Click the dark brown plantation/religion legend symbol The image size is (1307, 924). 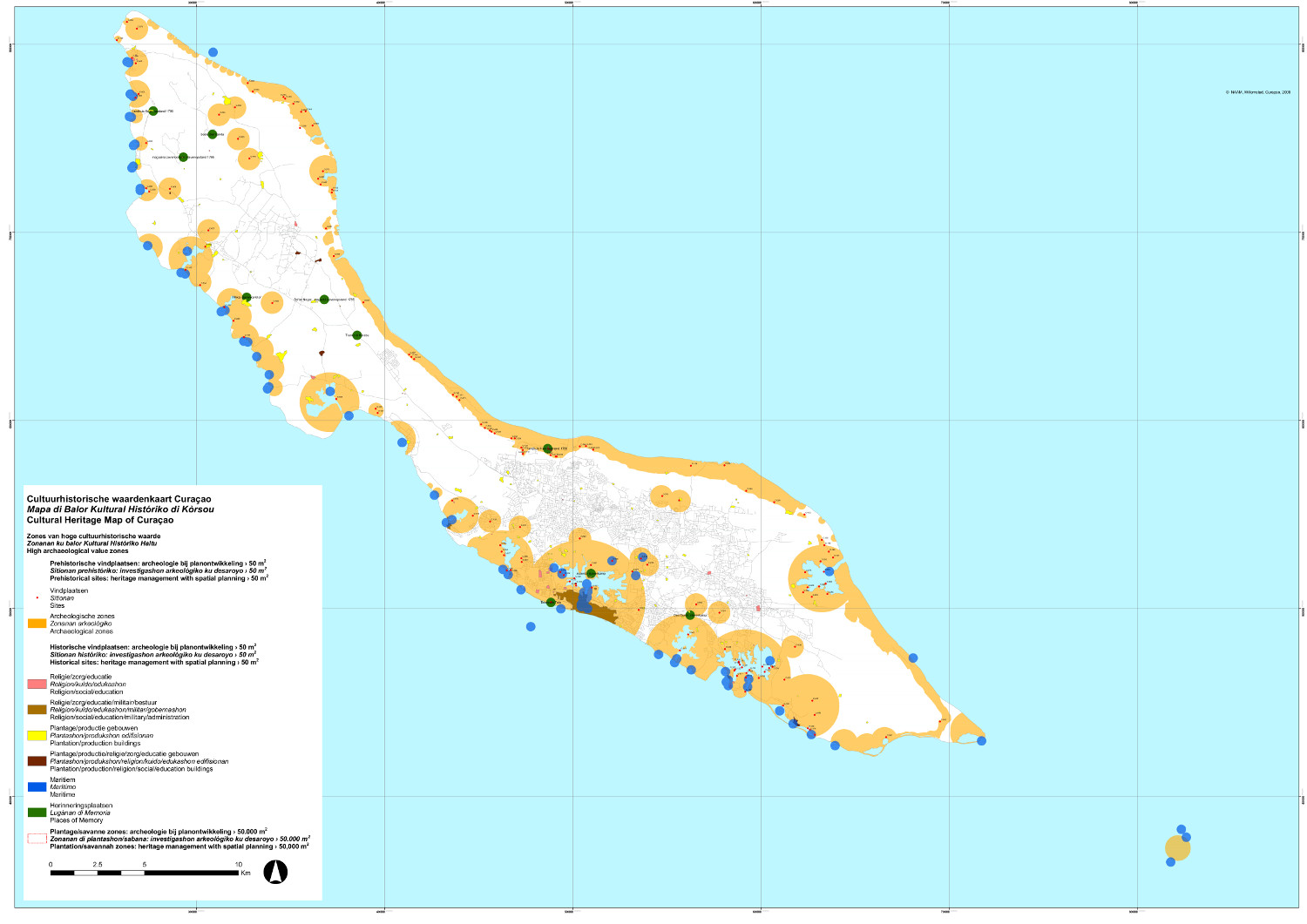[35, 759]
